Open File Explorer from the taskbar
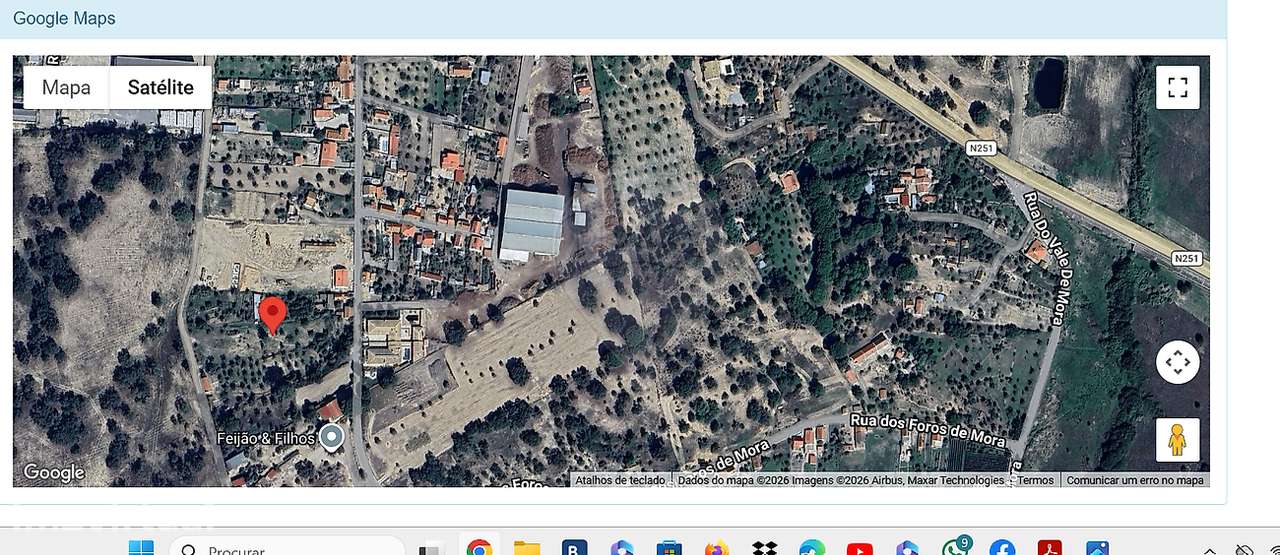 527,548
